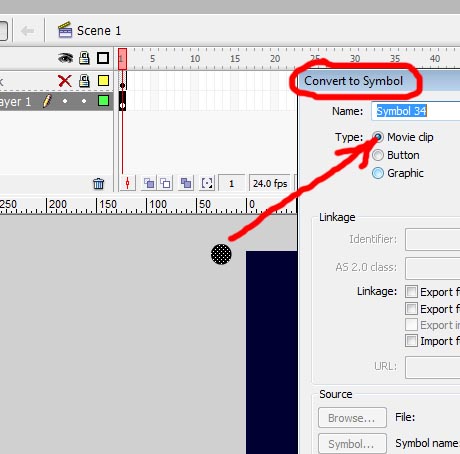The image size is (460, 454).
Task: Click Edit Multiple Frames button
Action: click(x=186, y=183)
